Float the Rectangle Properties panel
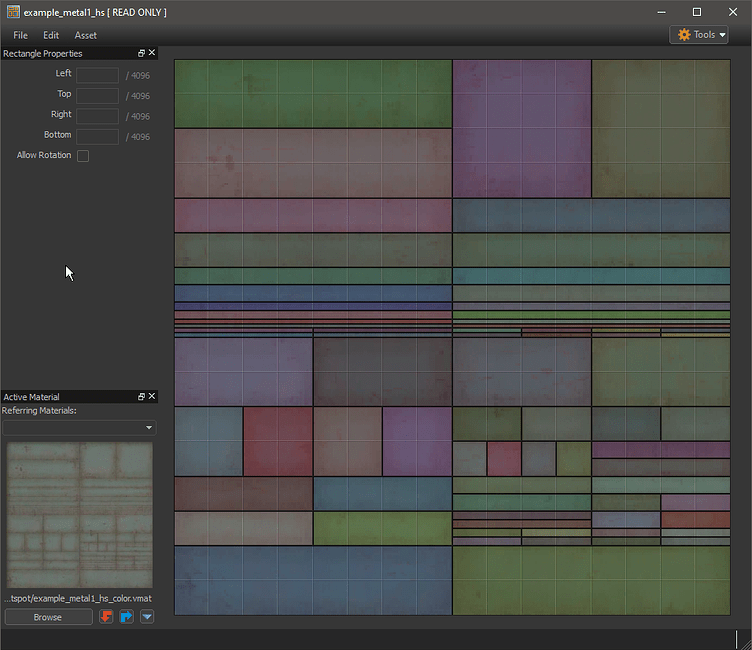This screenshot has width=752, height=650. pyautogui.click(x=142, y=53)
